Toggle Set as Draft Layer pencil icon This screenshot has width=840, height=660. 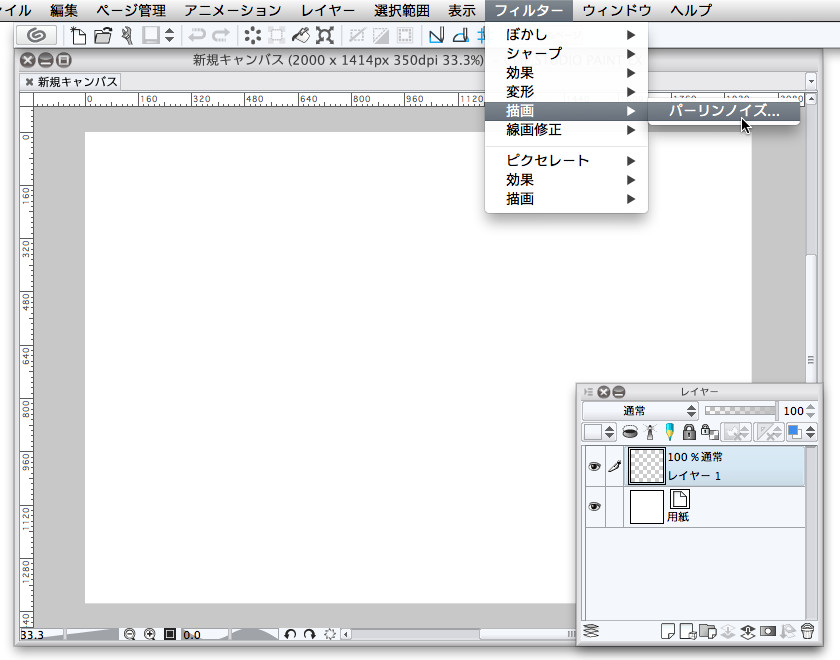(670, 432)
